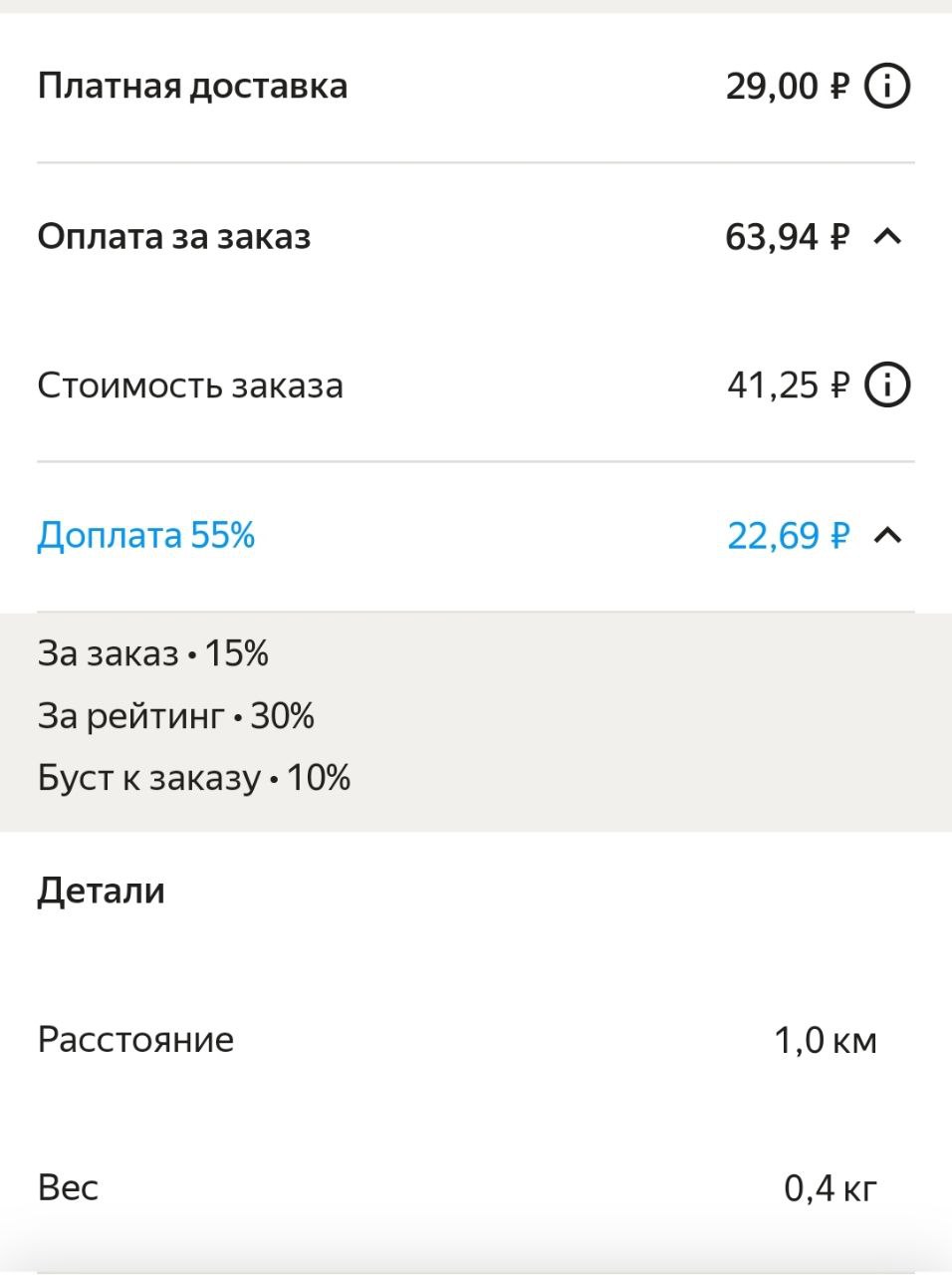Select the 1,0 км distance value
This screenshot has height=1275, width=952.
click(826, 1041)
